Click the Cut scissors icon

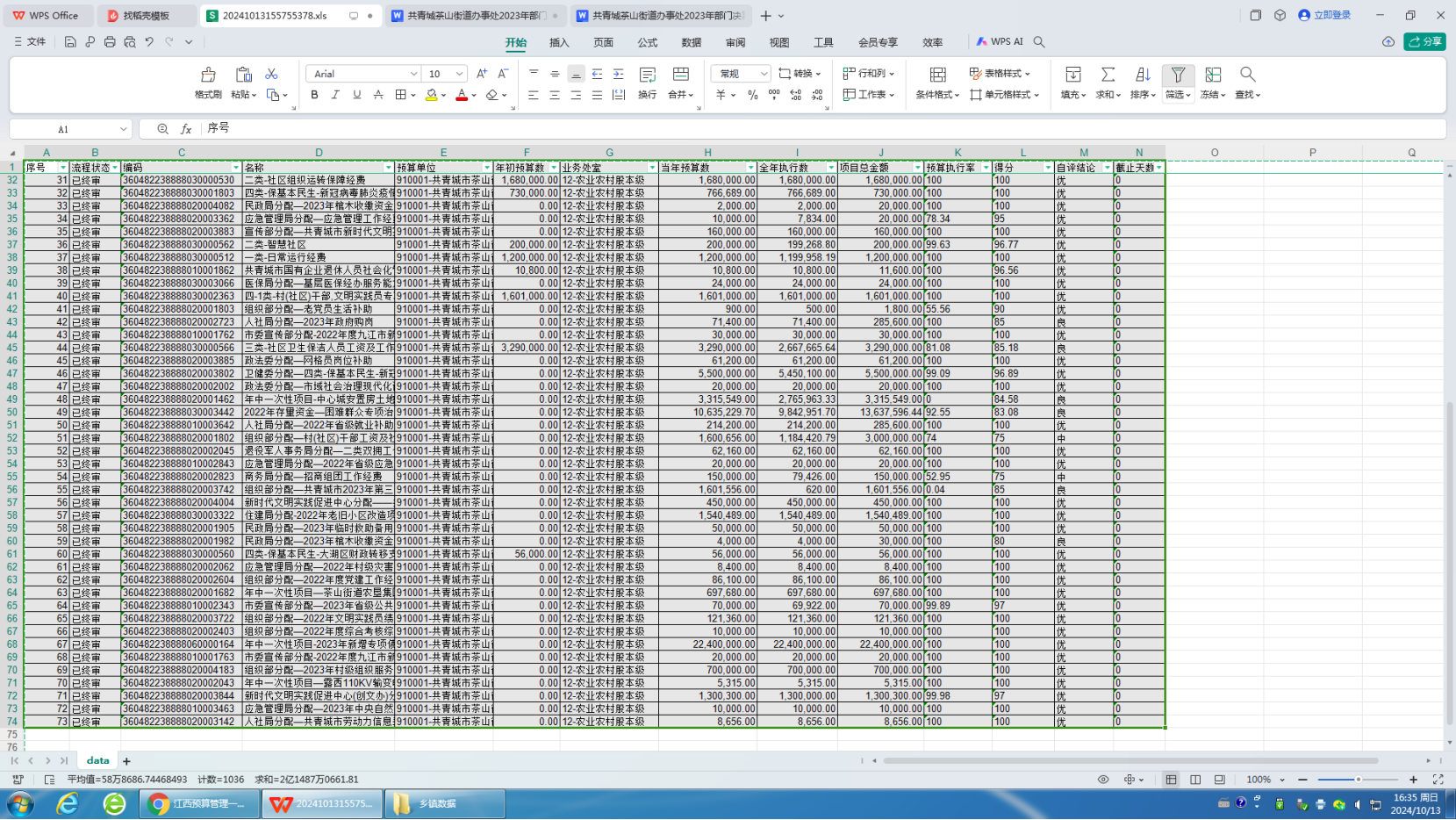pos(271,74)
